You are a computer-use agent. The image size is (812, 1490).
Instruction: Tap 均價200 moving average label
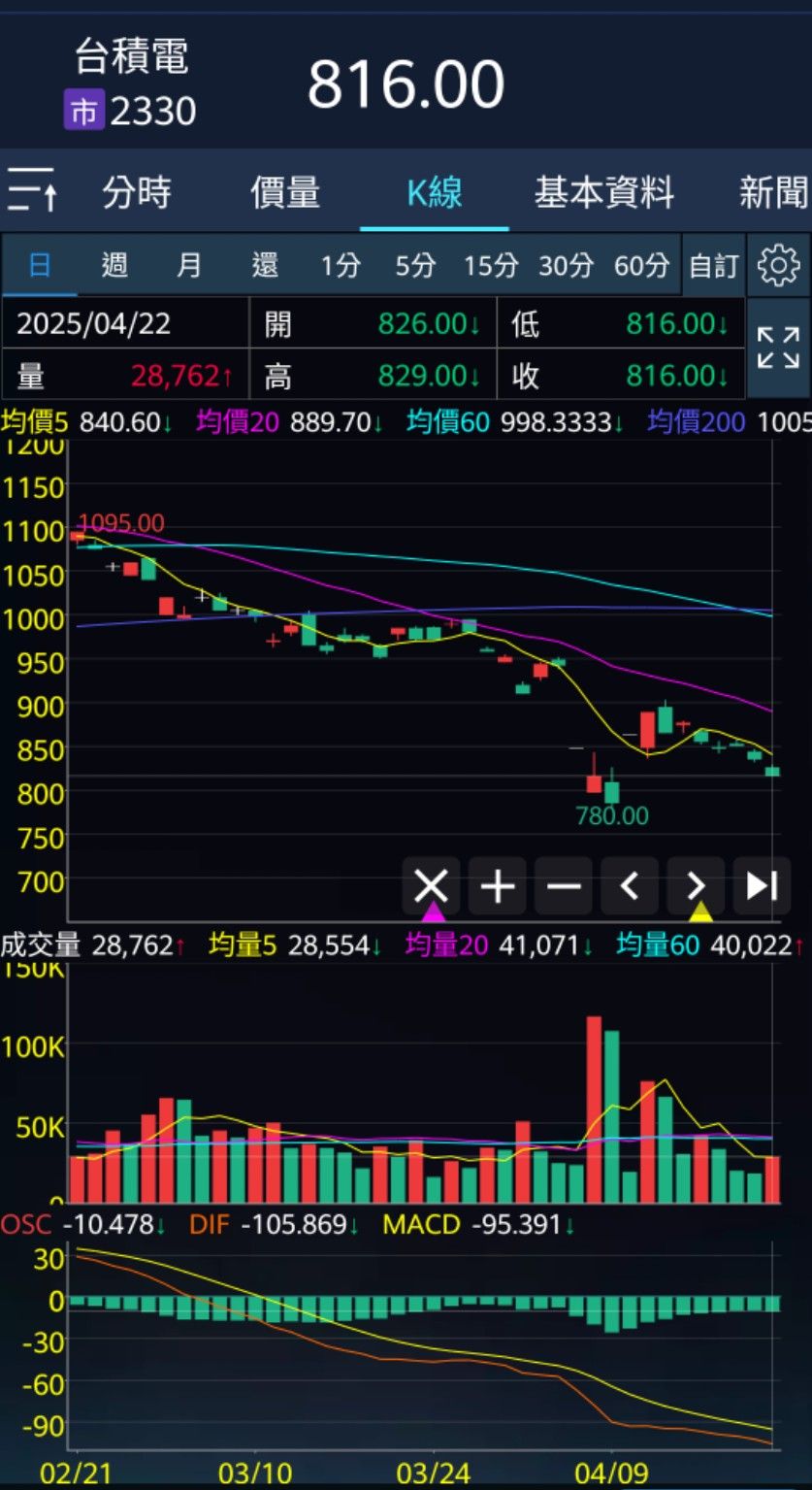pyautogui.click(x=697, y=422)
